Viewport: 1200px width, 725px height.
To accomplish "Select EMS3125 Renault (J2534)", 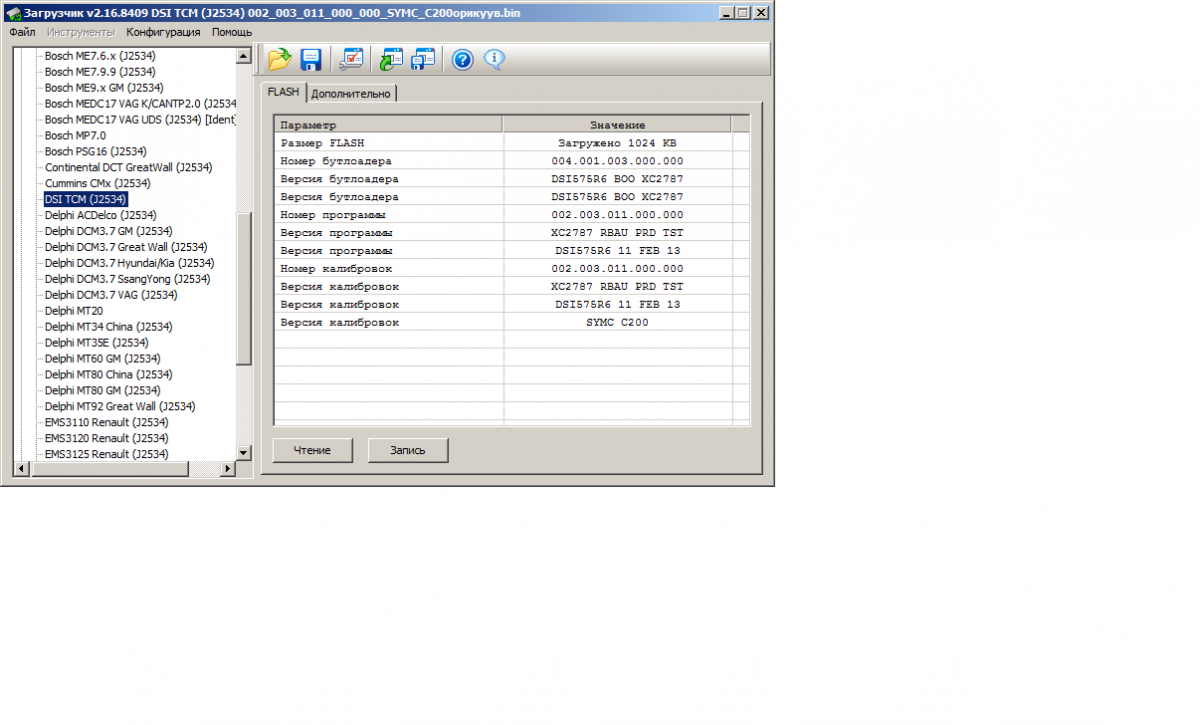I will coord(107,454).
